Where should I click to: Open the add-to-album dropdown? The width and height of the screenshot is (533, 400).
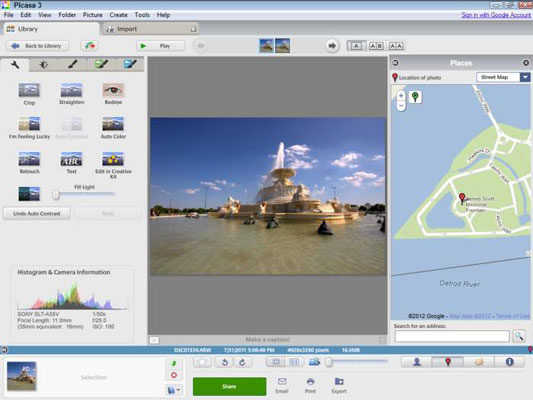pos(174,390)
